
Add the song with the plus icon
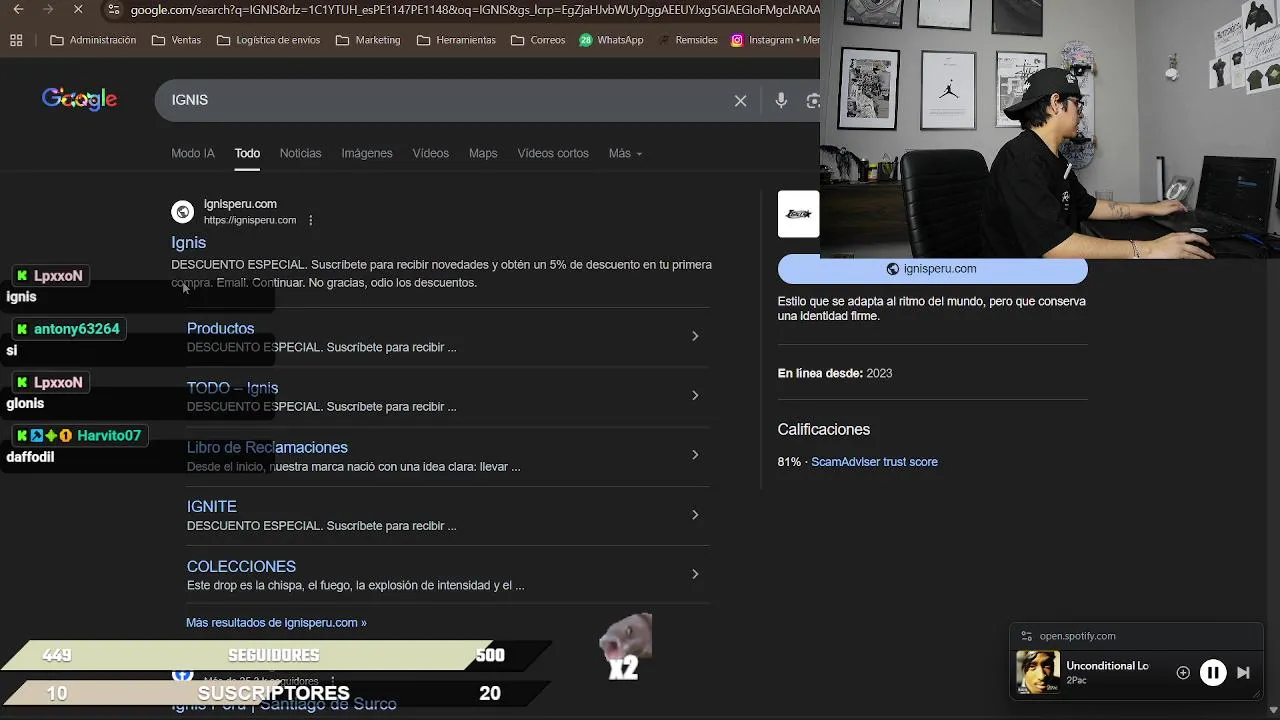tap(1183, 673)
